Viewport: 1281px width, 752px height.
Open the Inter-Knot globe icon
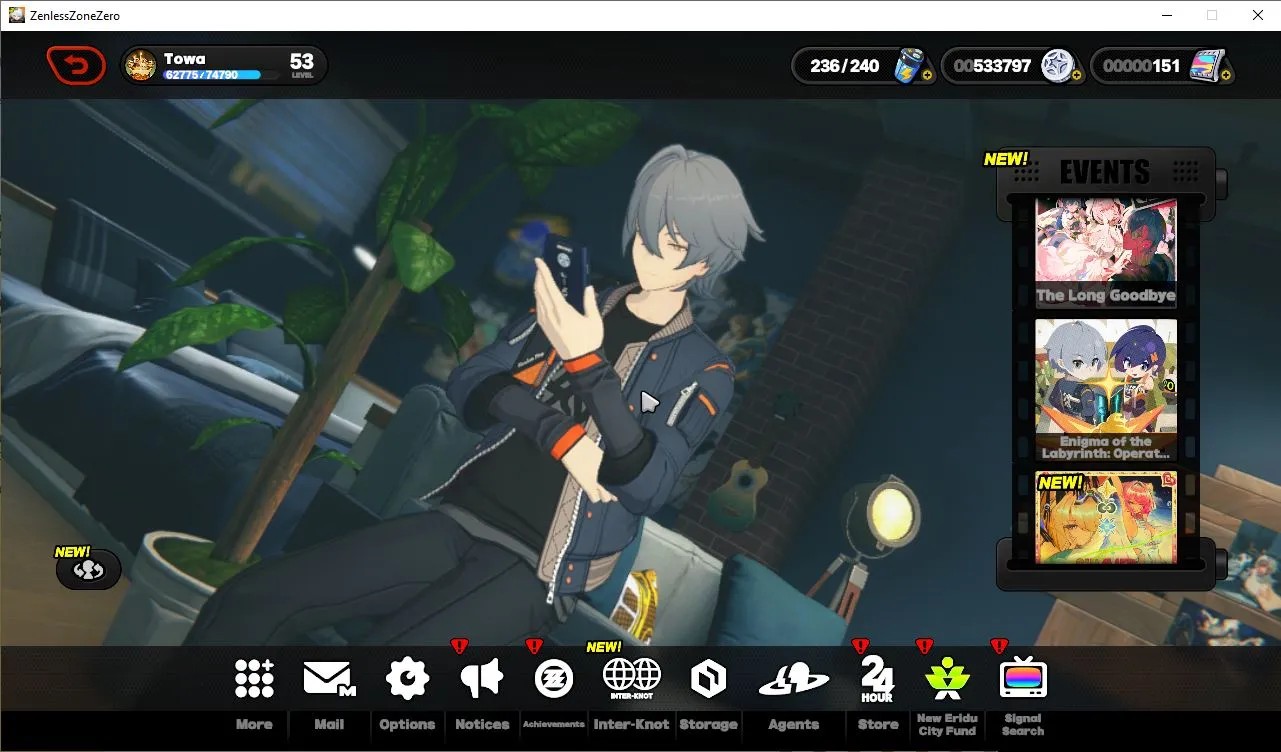coord(631,678)
